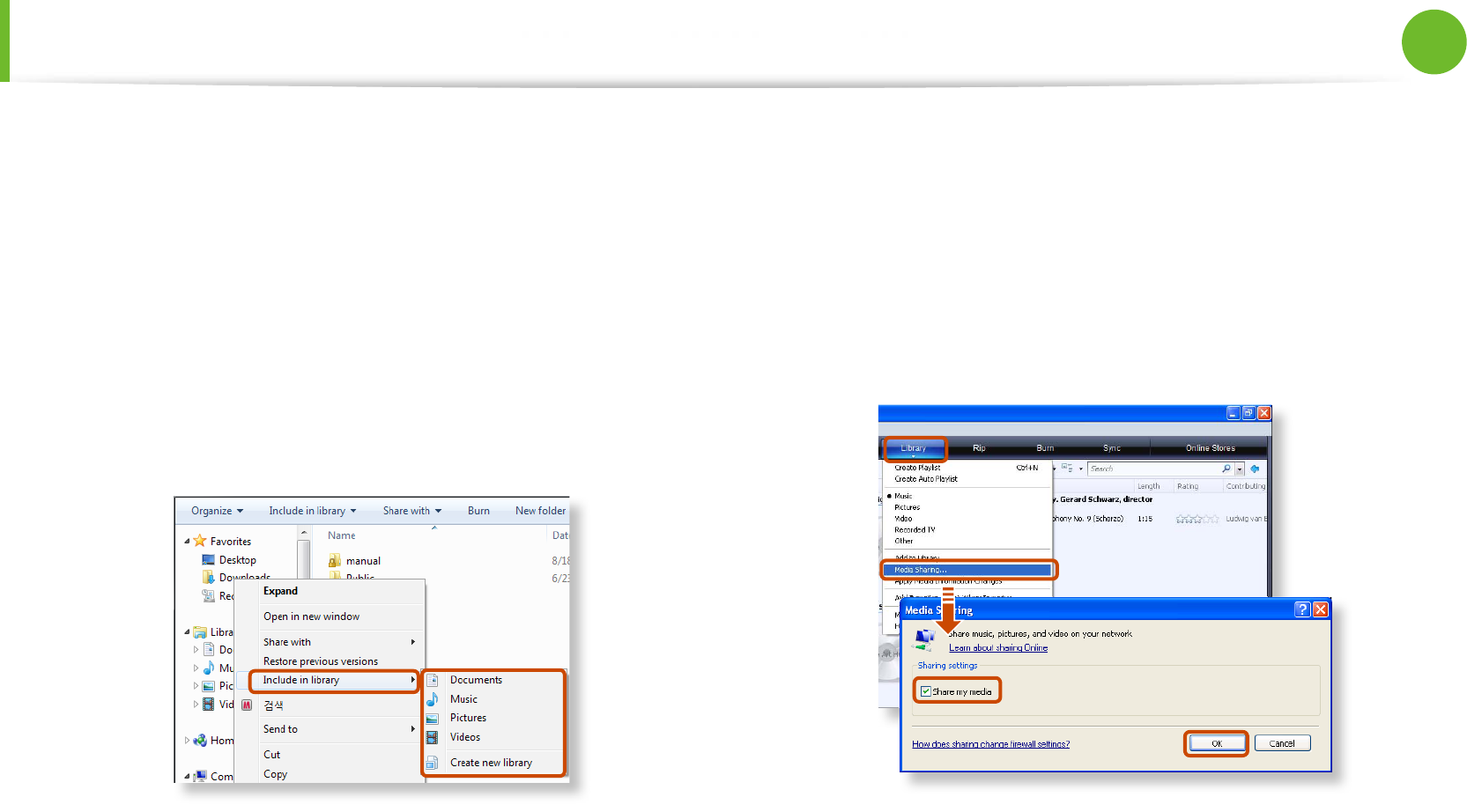
Task: Choose Expand in the context menu
Action: (x=280, y=591)
